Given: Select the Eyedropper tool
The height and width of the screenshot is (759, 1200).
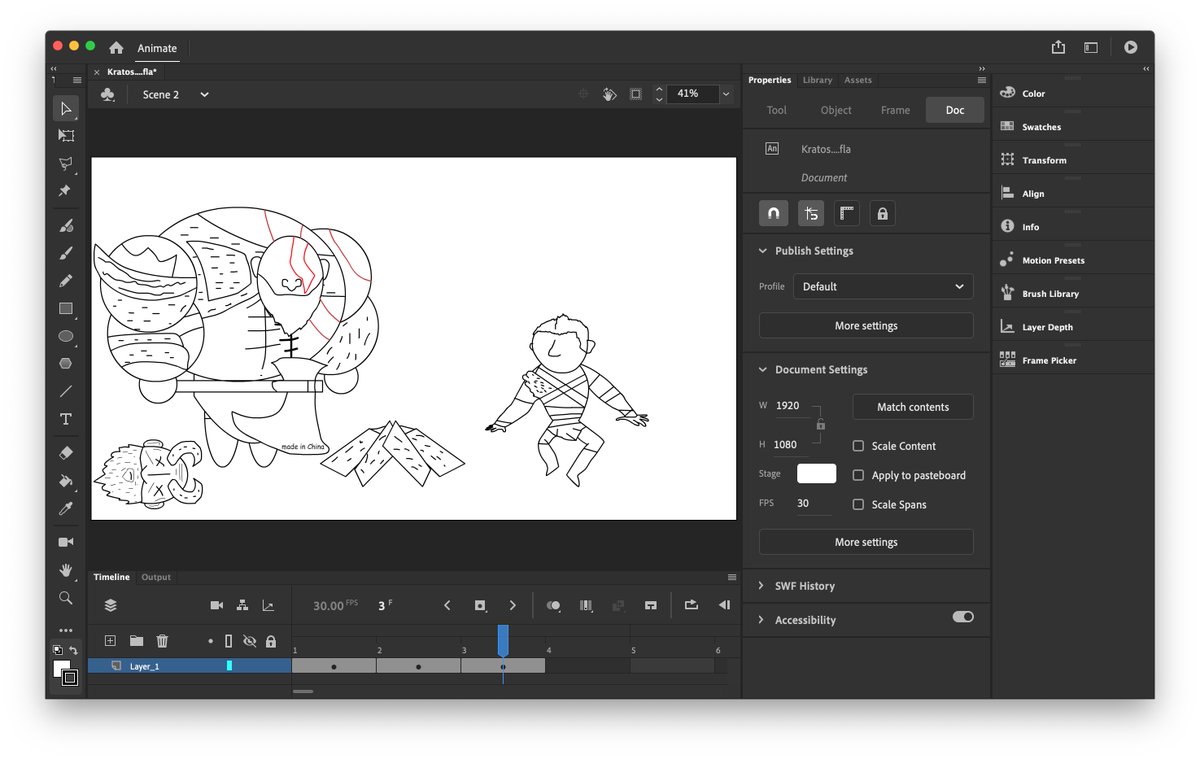Looking at the screenshot, I should click(66, 508).
